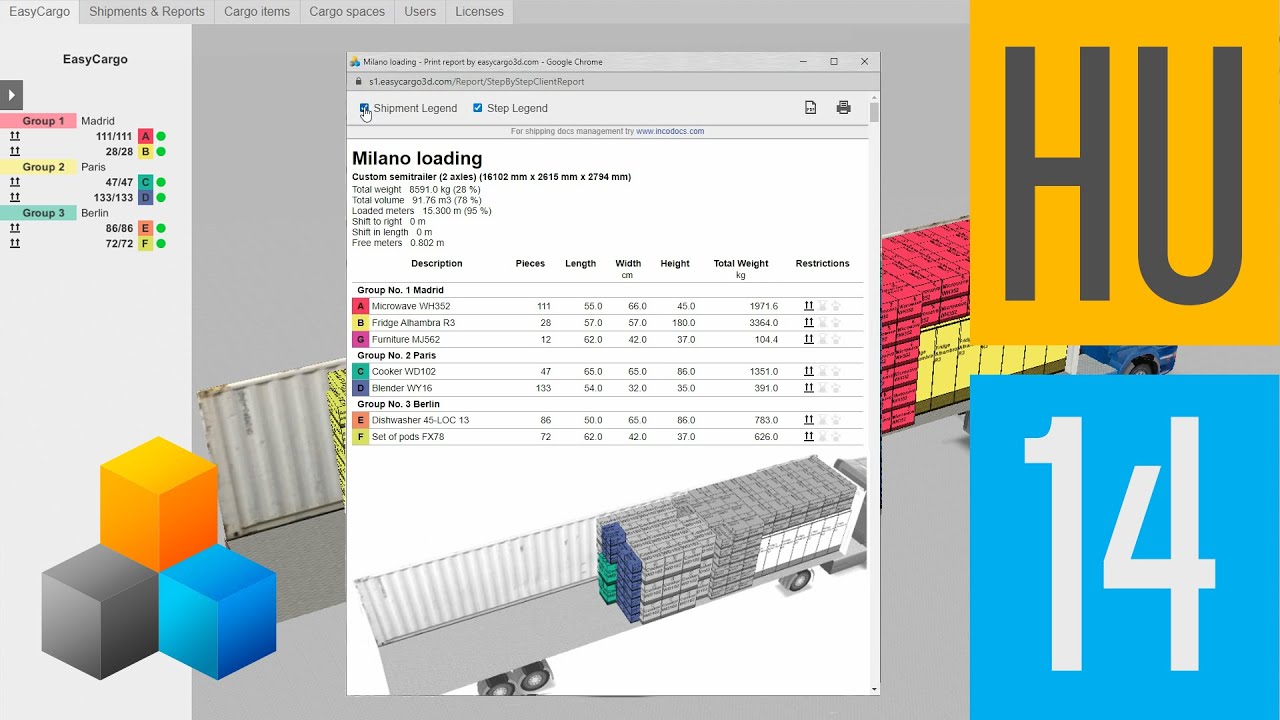Click upright arrows icon for Cooker WD102 row
The width and height of the screenshot is (1280, 720).
(809, 371)
